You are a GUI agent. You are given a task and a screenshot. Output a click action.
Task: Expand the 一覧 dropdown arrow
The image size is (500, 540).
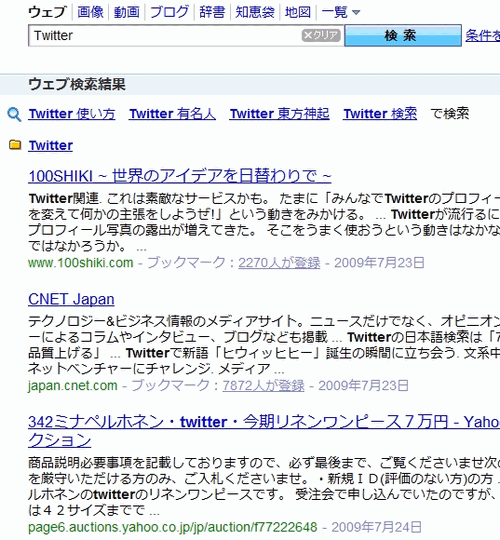click(356, 12)
